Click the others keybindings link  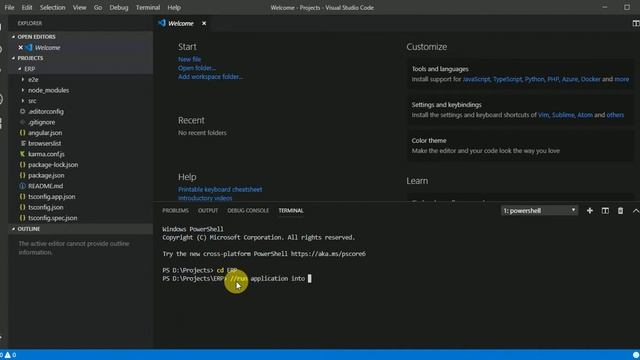click(x=615, y=115)
